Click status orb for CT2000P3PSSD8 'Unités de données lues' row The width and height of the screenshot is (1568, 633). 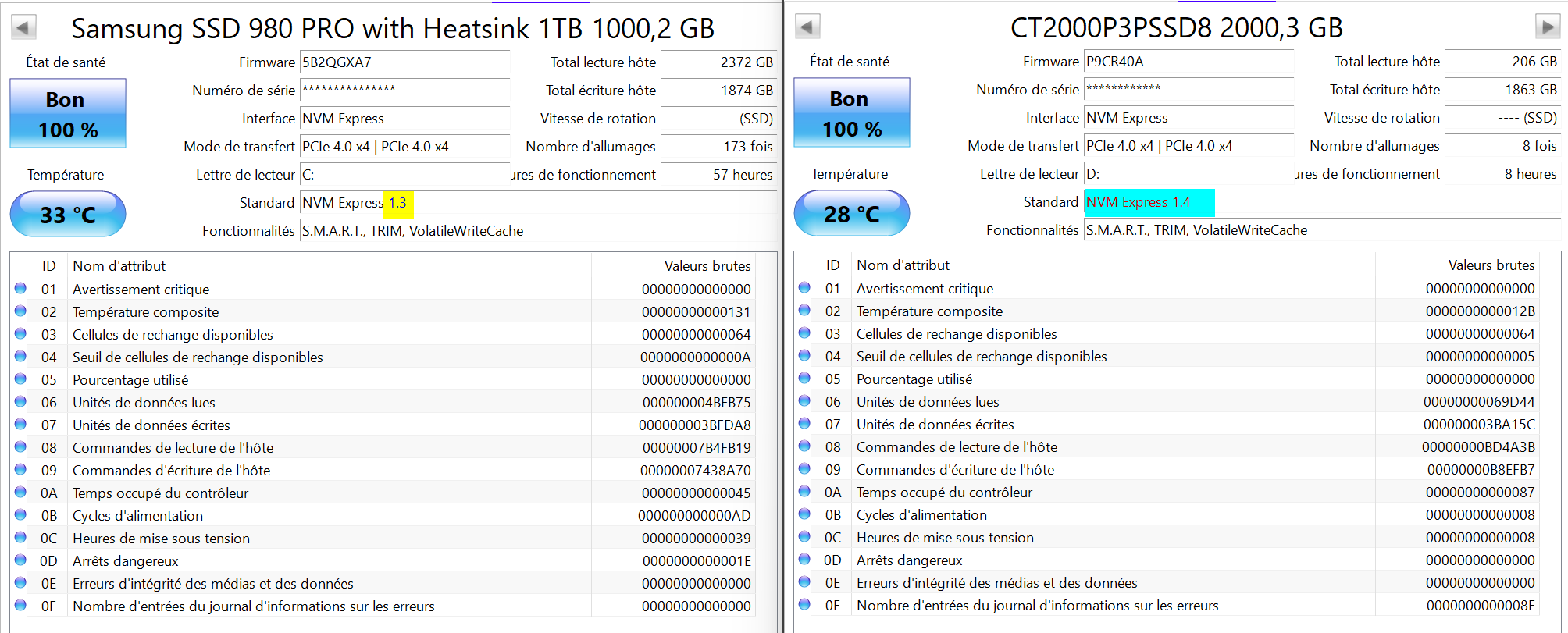pos(805,401)
